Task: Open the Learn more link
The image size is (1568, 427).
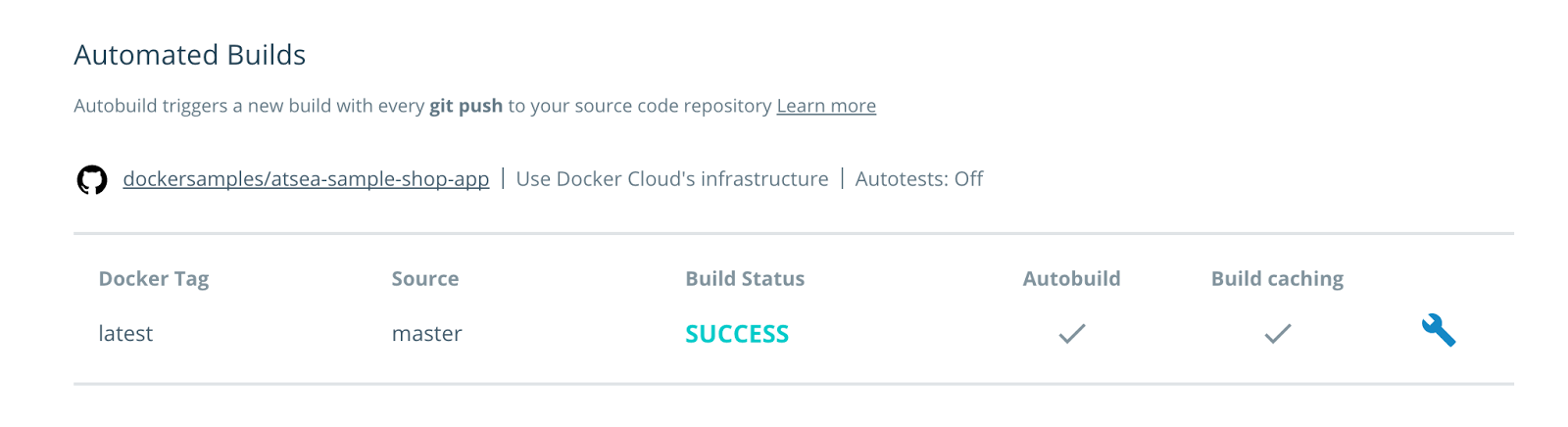Action: [826, 106]
